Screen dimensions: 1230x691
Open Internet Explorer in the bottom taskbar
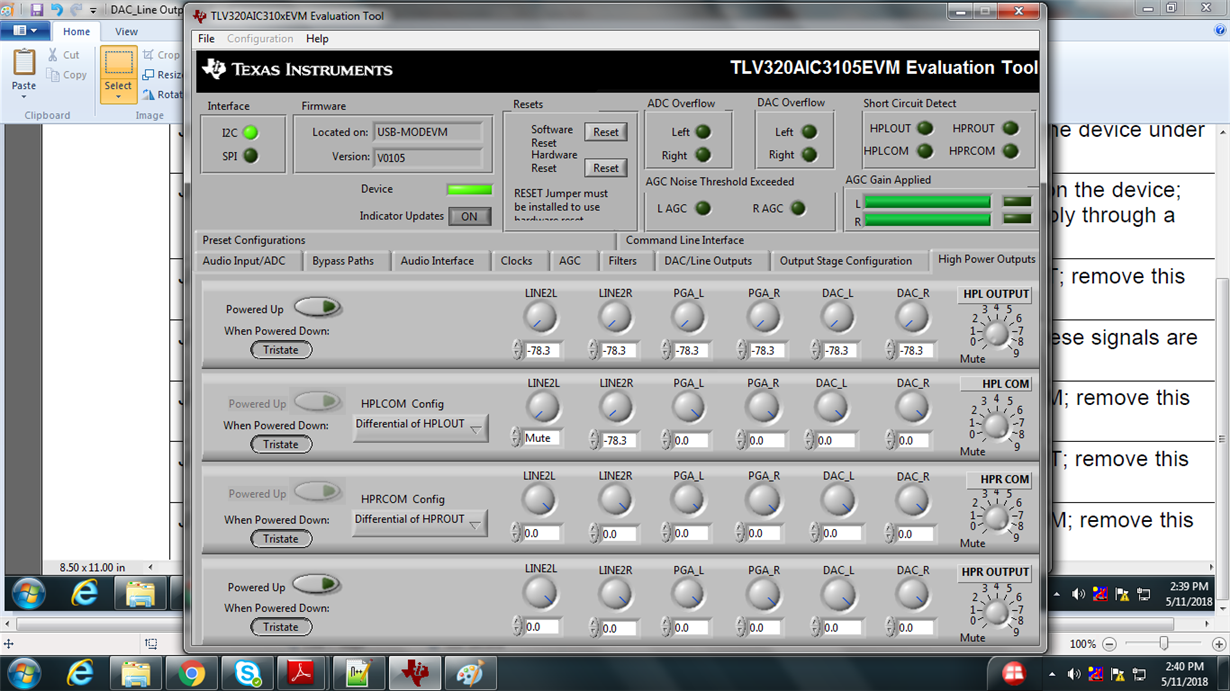(x=80, y=674)
